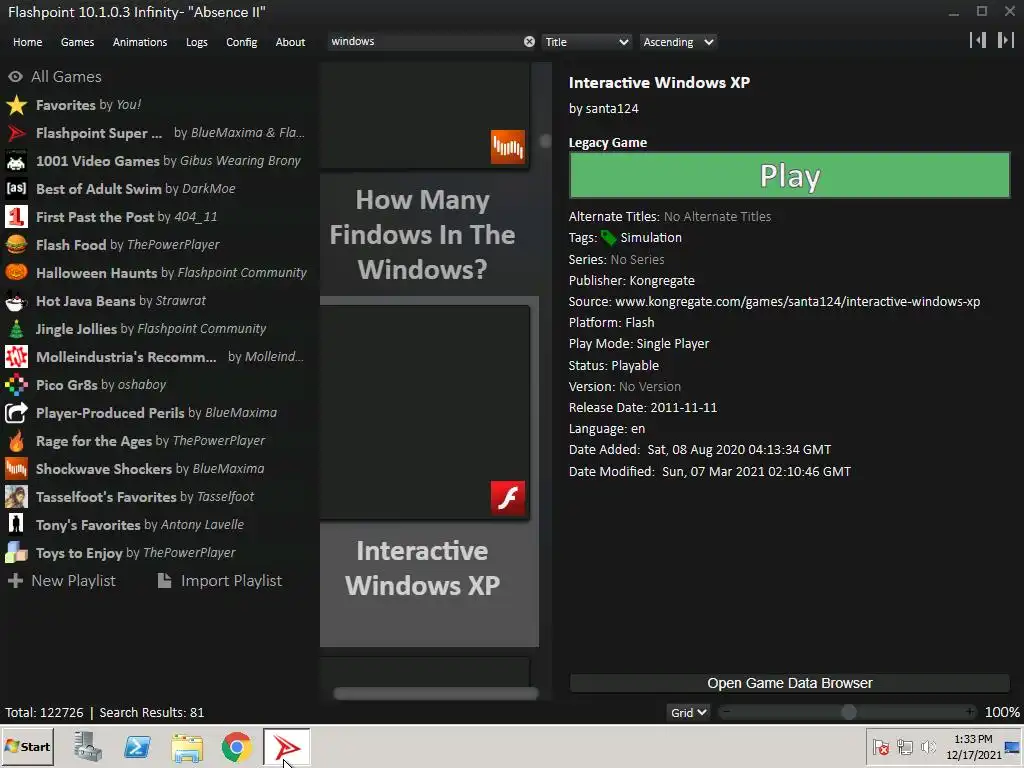Open the Ascending sort order dropdown
Image resolution: width=1024 pixels, height=768 pixels.
[678, 42]
